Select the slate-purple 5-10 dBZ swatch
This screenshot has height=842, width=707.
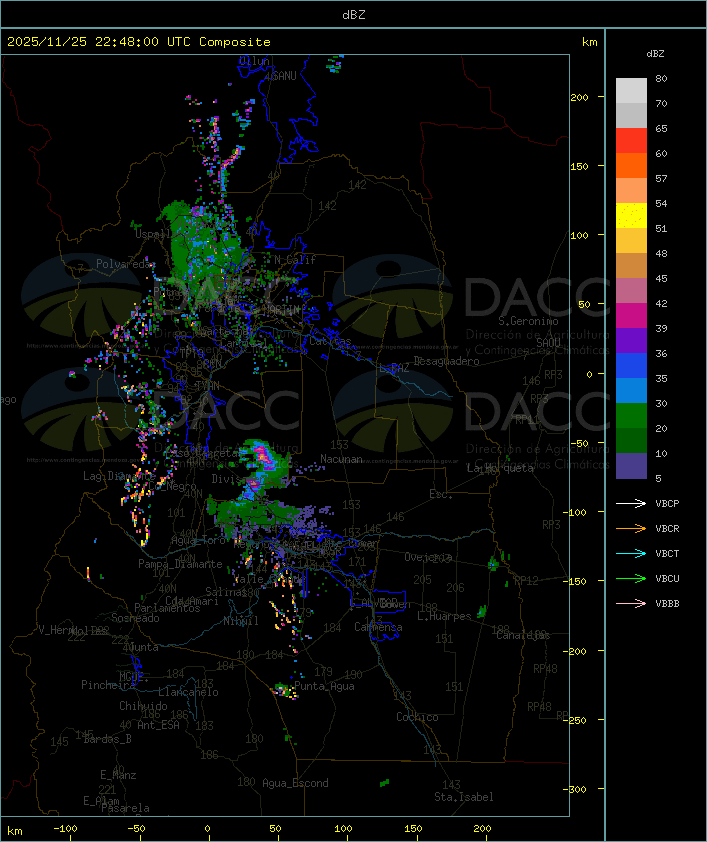point(631,466)
